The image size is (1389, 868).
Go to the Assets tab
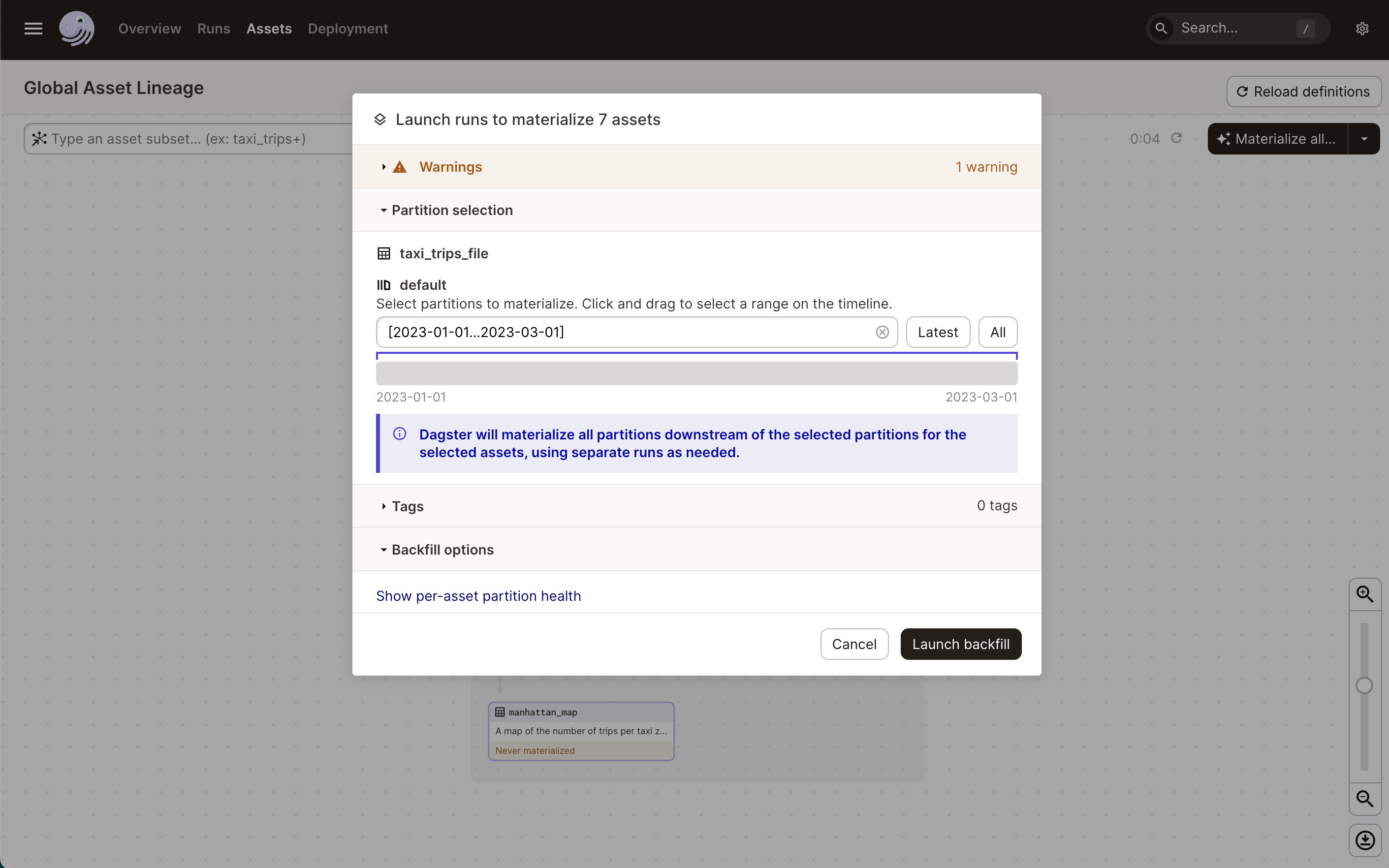tap(269, 28)
